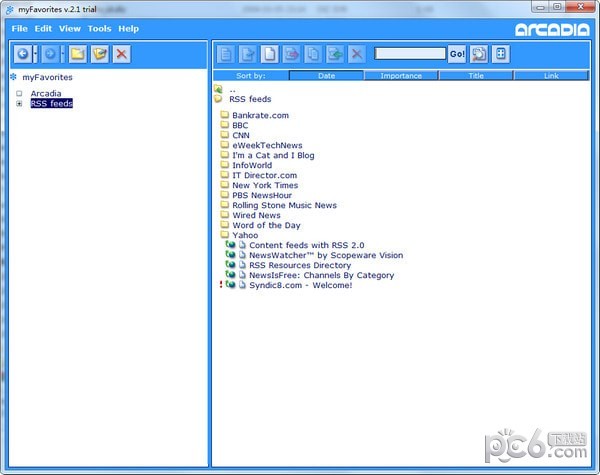600x475 pixels.
Task: Expand the RSS feeds tree node
Action: (19, 104)
